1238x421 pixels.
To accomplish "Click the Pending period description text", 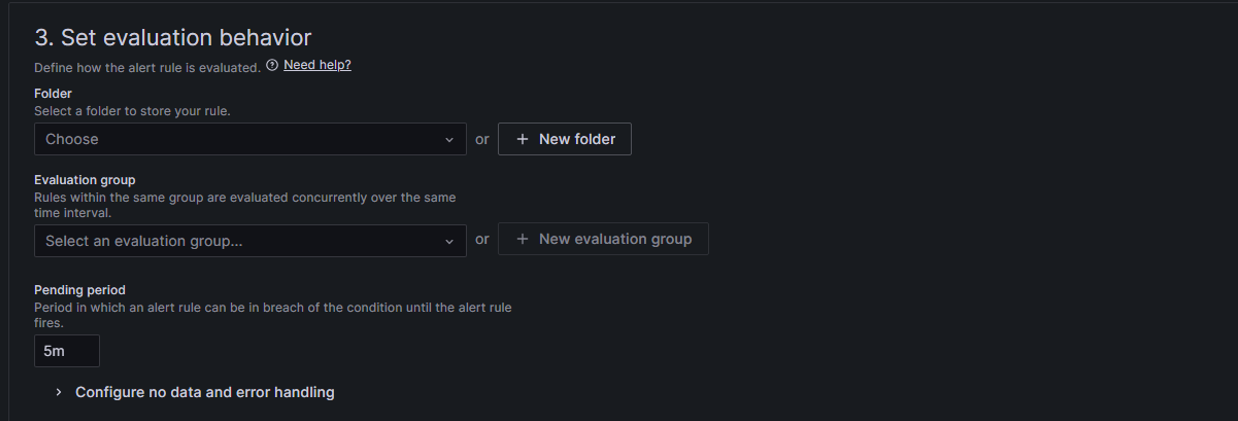I will [x=272, y=308].
